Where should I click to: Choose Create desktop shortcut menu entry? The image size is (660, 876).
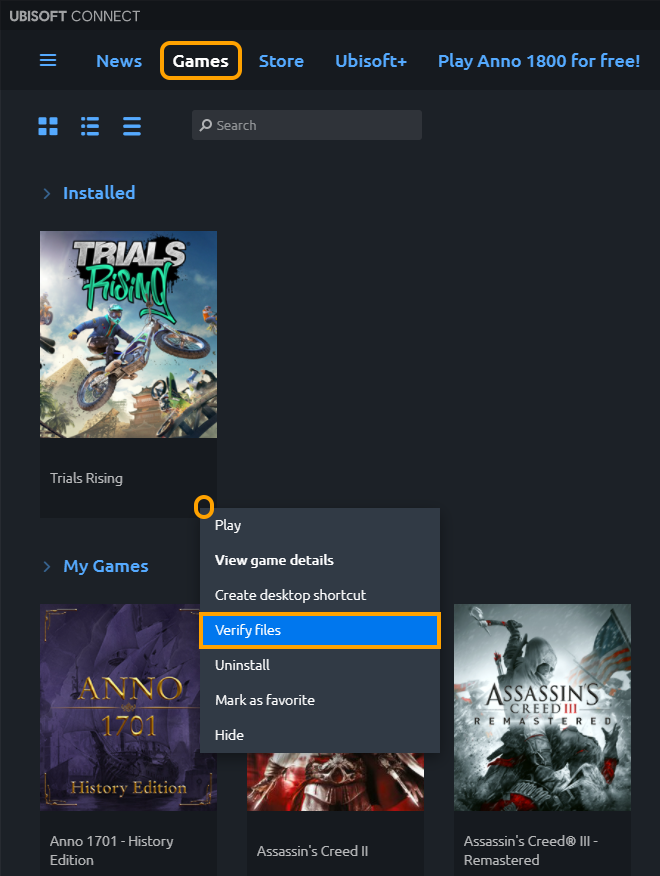[x=320, y=595]
